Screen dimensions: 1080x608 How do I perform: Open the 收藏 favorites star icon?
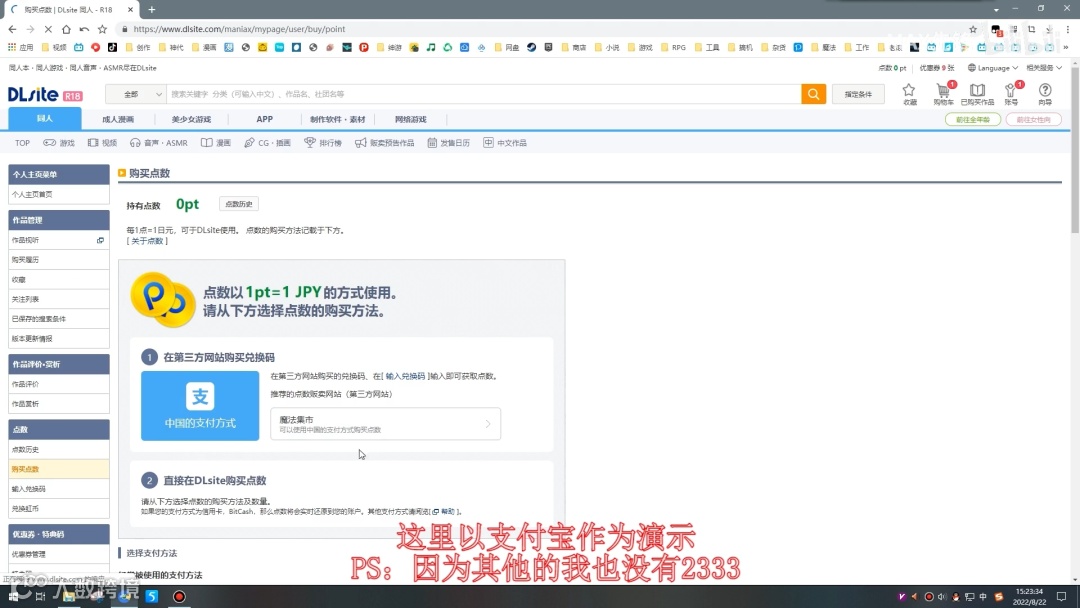coord(909,94)
